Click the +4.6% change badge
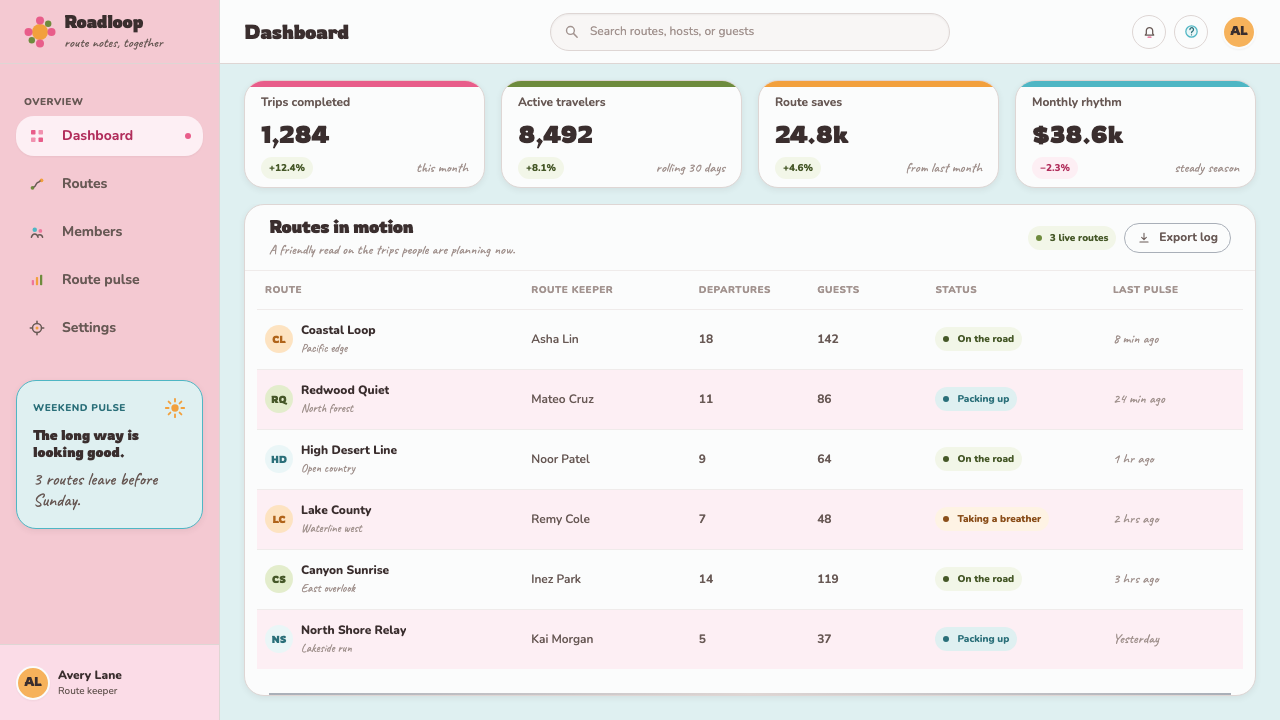1280x720 pixels. tap(798, 168)
